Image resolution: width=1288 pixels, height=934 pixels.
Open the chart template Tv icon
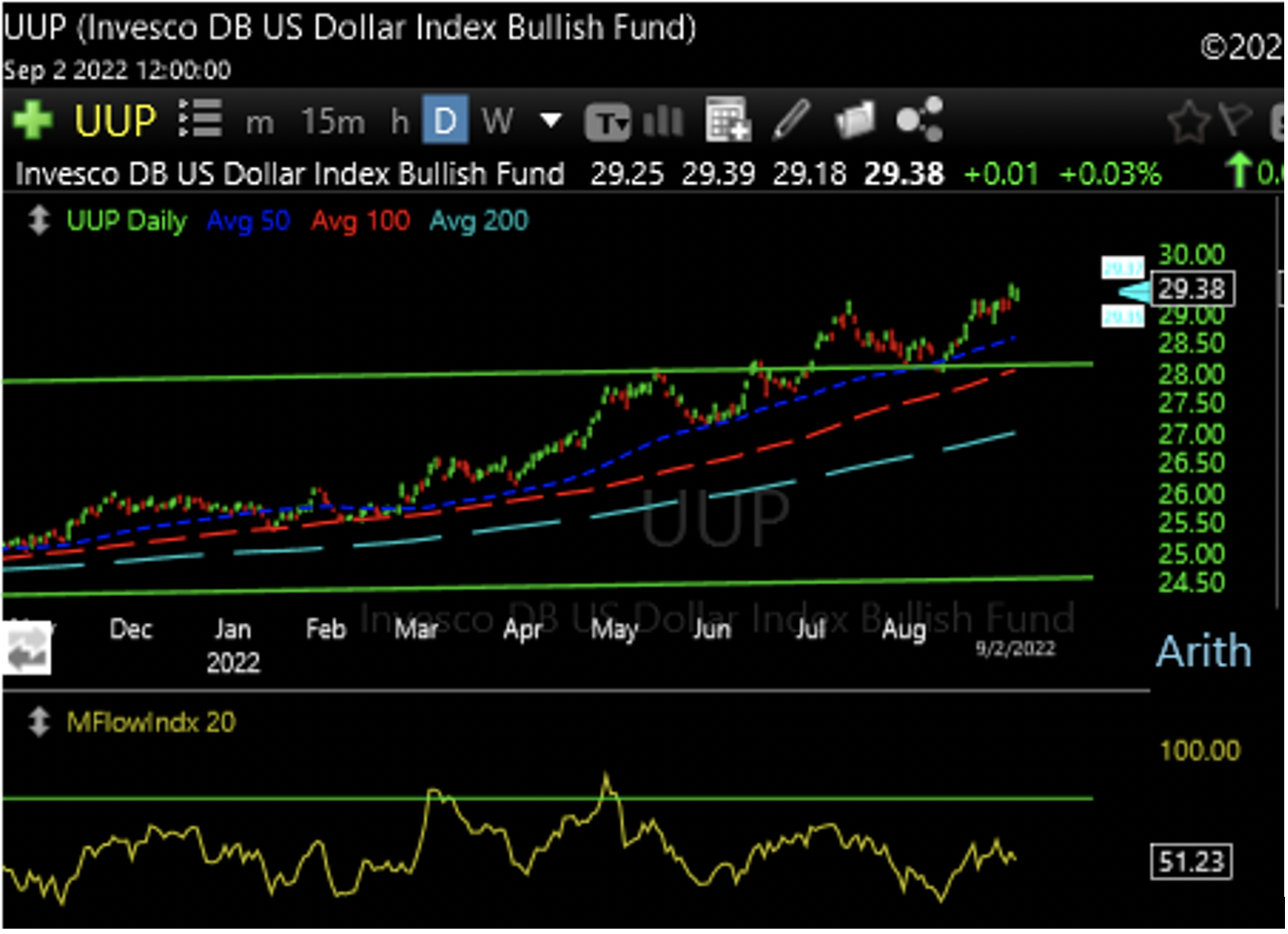click(607, 122)
